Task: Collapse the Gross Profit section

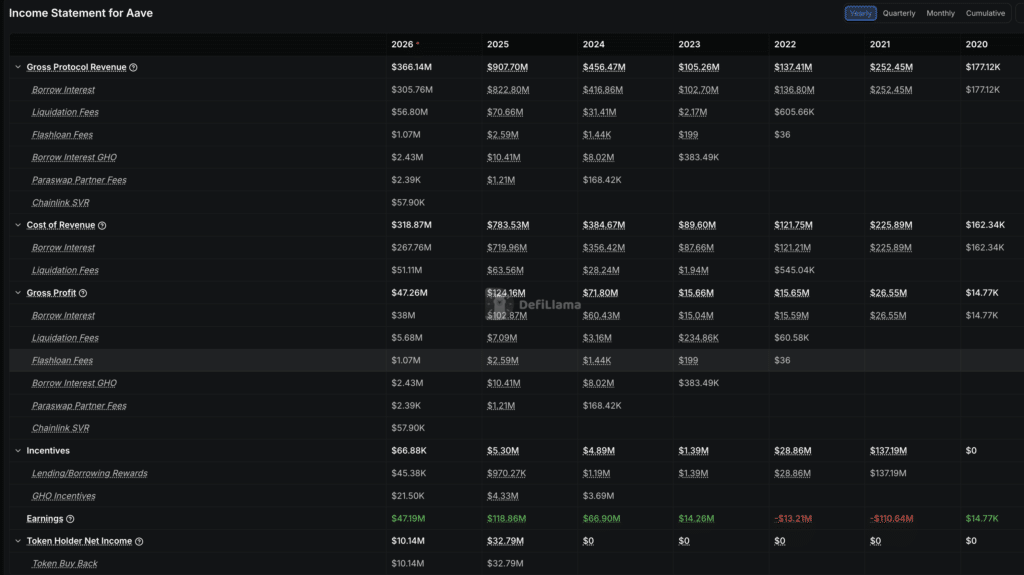Action: pos(18,293)
